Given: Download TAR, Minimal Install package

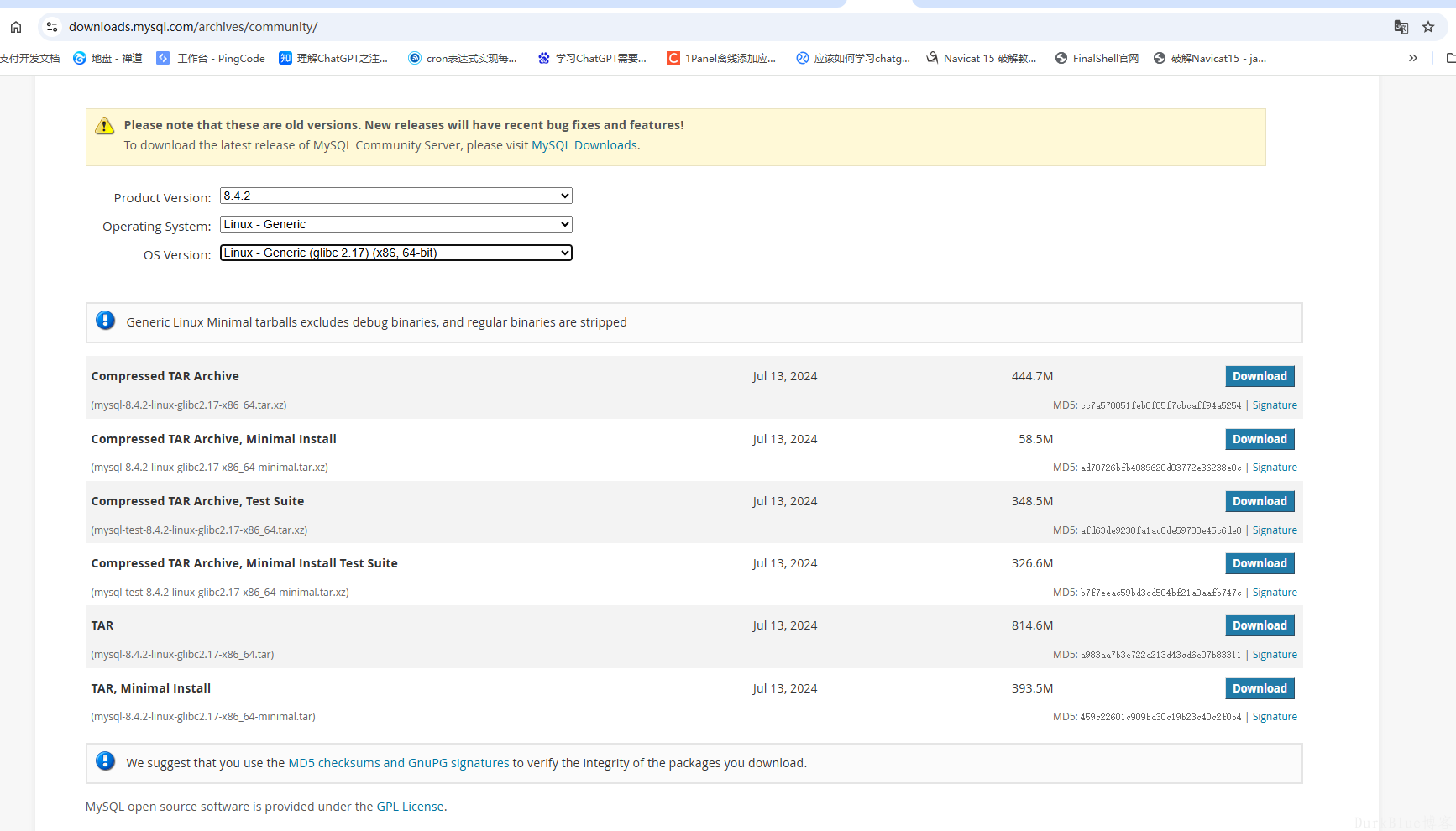Looking at the screenshot, I should coord(1260,688).
